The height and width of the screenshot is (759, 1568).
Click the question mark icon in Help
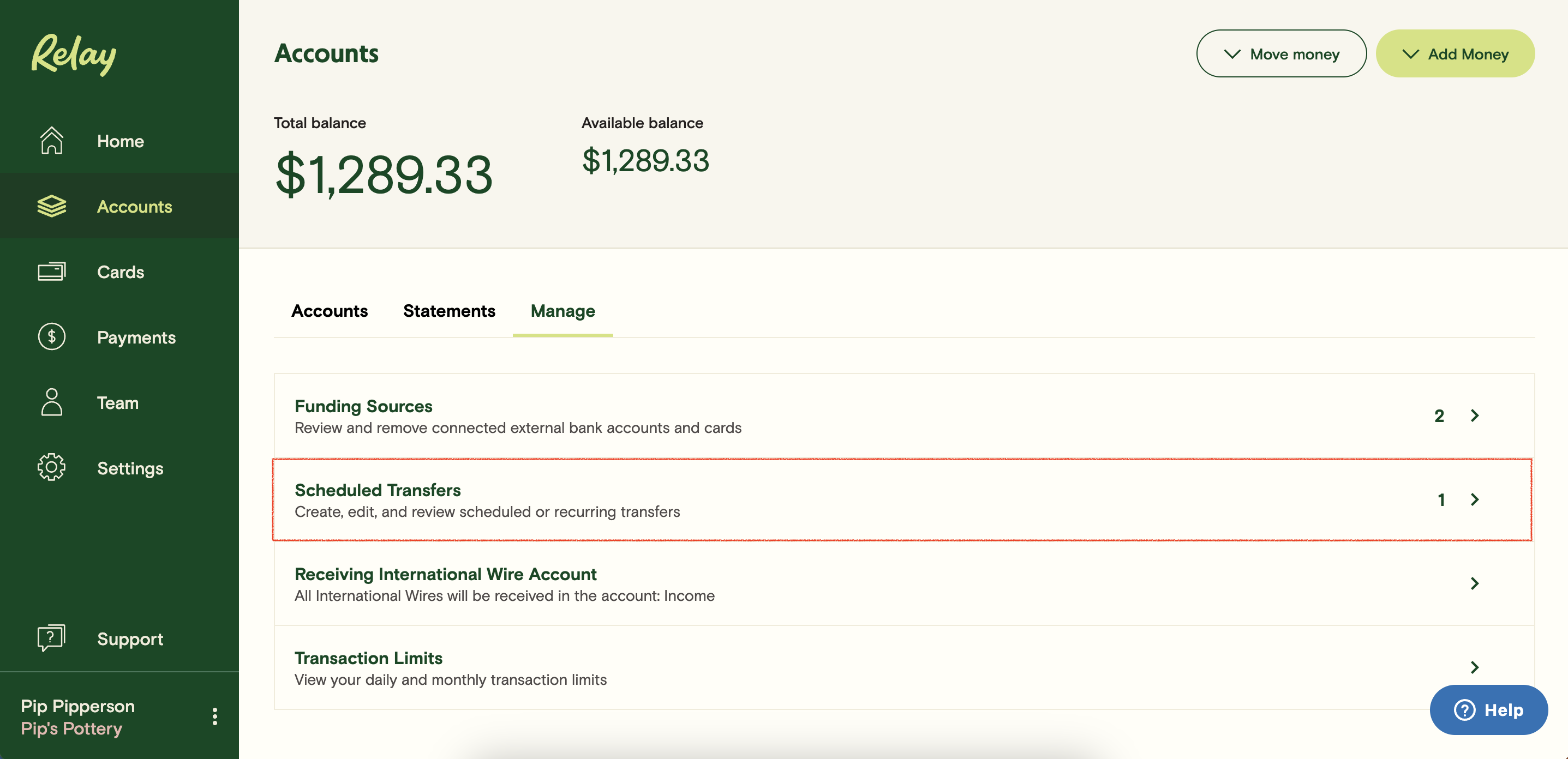tap(1464, 710)
